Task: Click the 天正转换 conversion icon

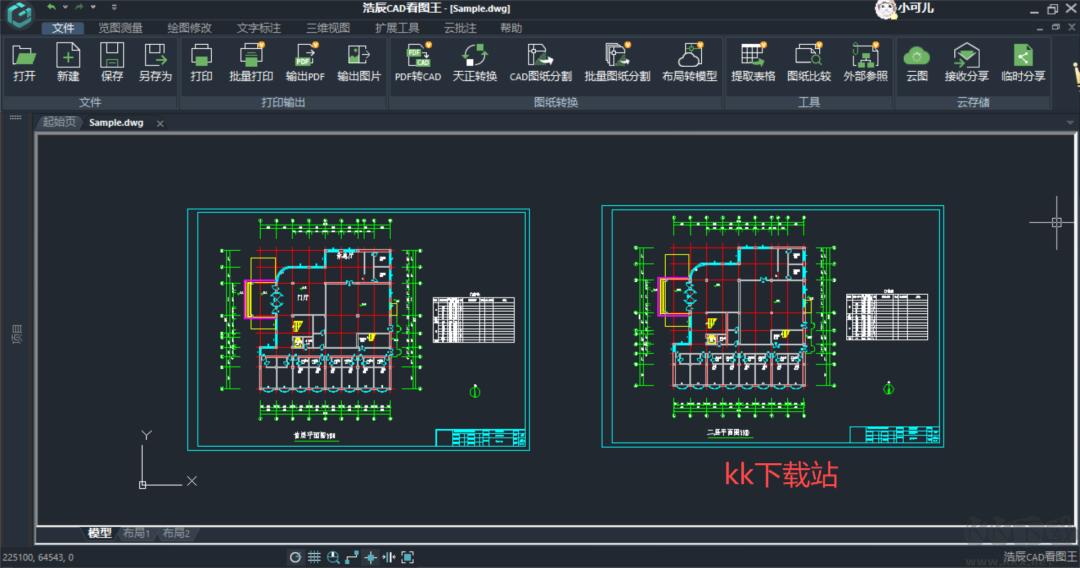Action: click(474, 62)
